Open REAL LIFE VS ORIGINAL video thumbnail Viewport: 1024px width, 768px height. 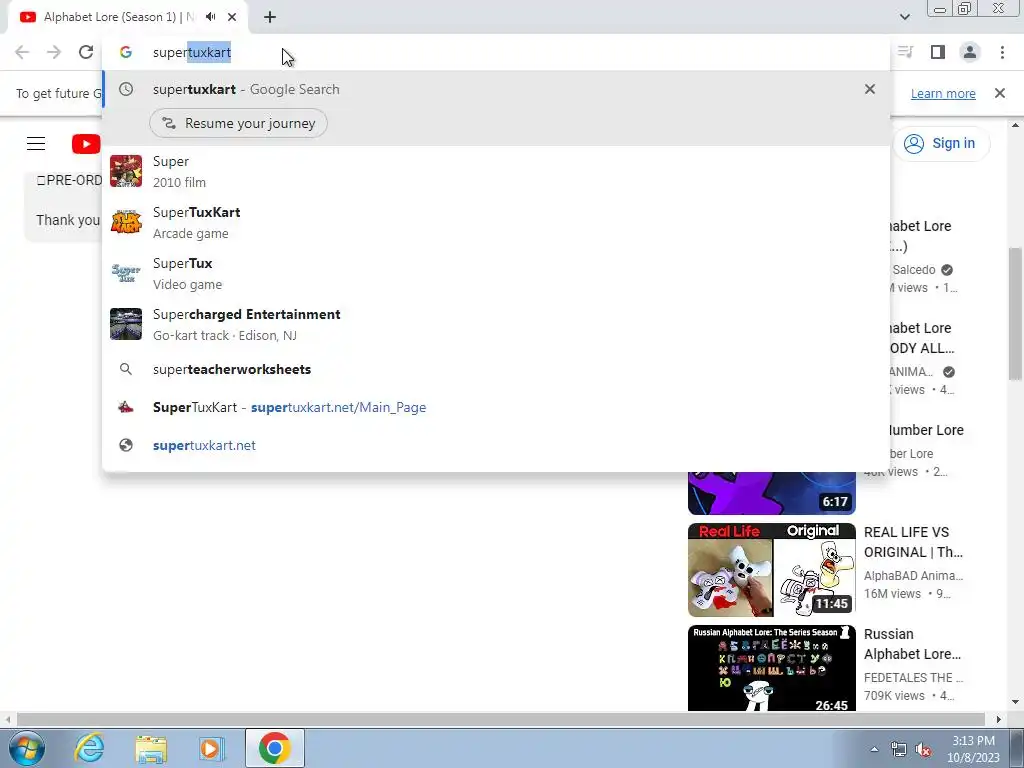pyautogui.click(x=772, y=570)
